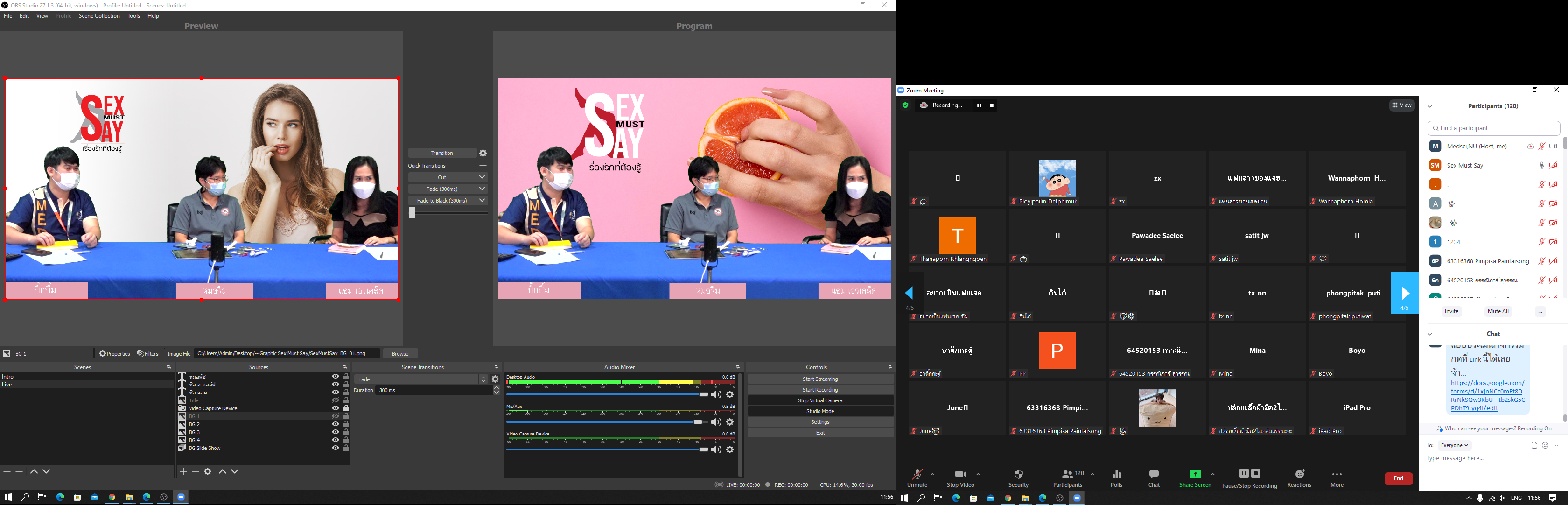Mute Mic/Aux in the mixer

coord(716,422)
